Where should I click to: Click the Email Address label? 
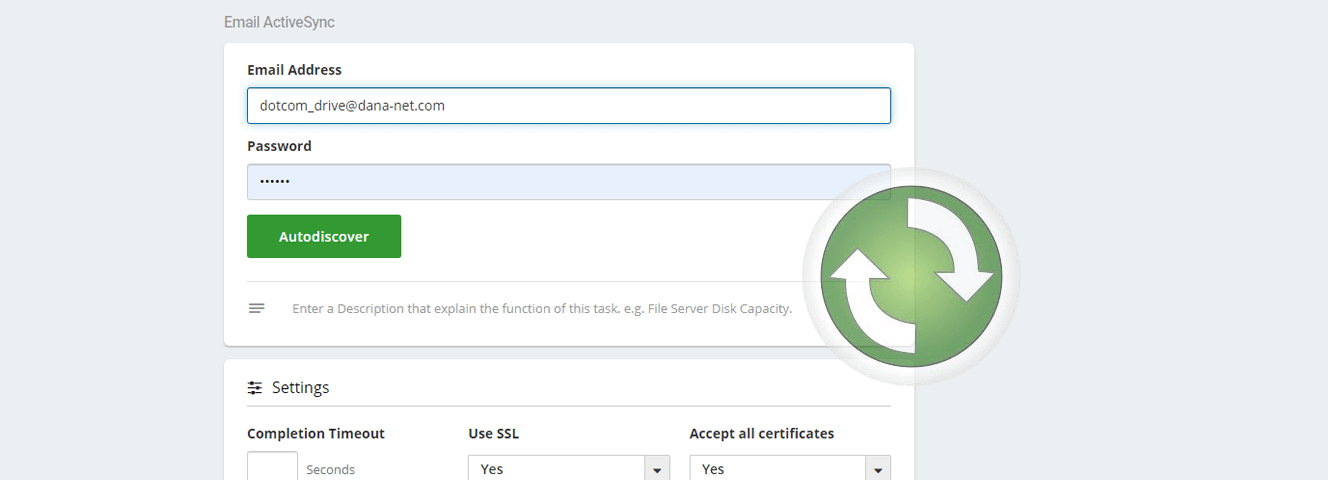tap(294, 70)
